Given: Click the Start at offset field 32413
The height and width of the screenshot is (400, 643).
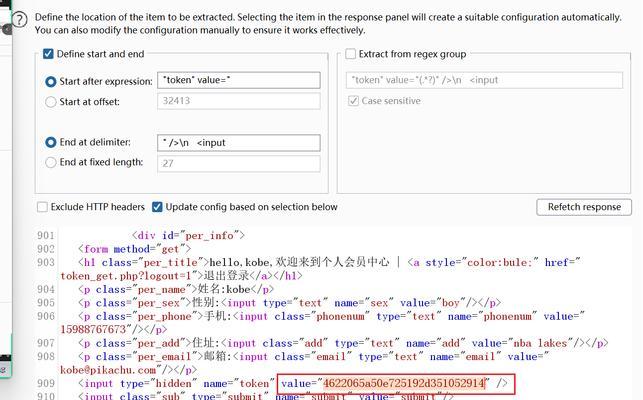Looking at the screenshot, I should click(x=239, y=101).
